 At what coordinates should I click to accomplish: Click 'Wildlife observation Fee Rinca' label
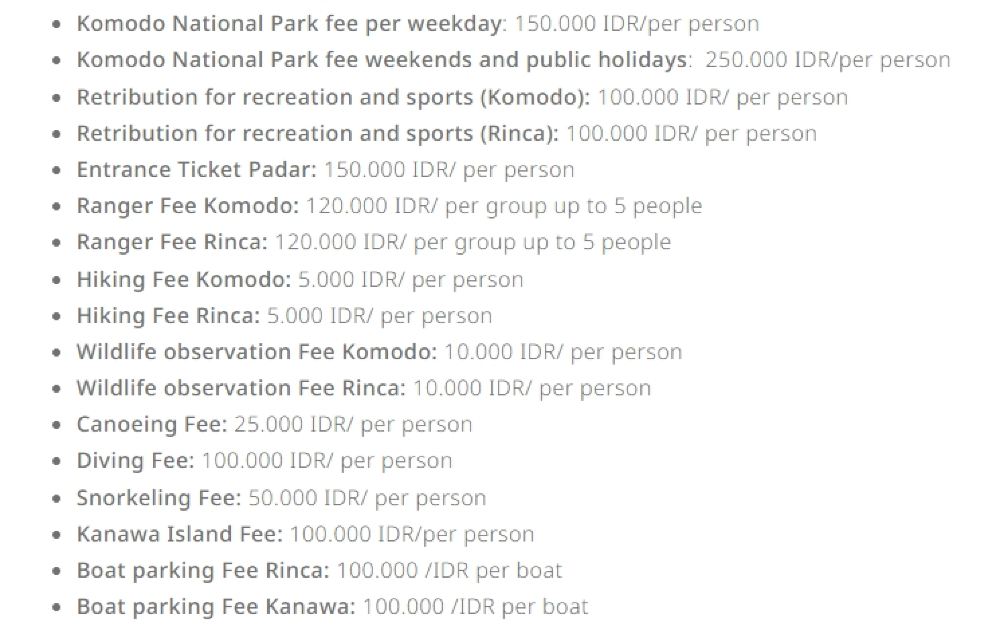click(241, 388)
